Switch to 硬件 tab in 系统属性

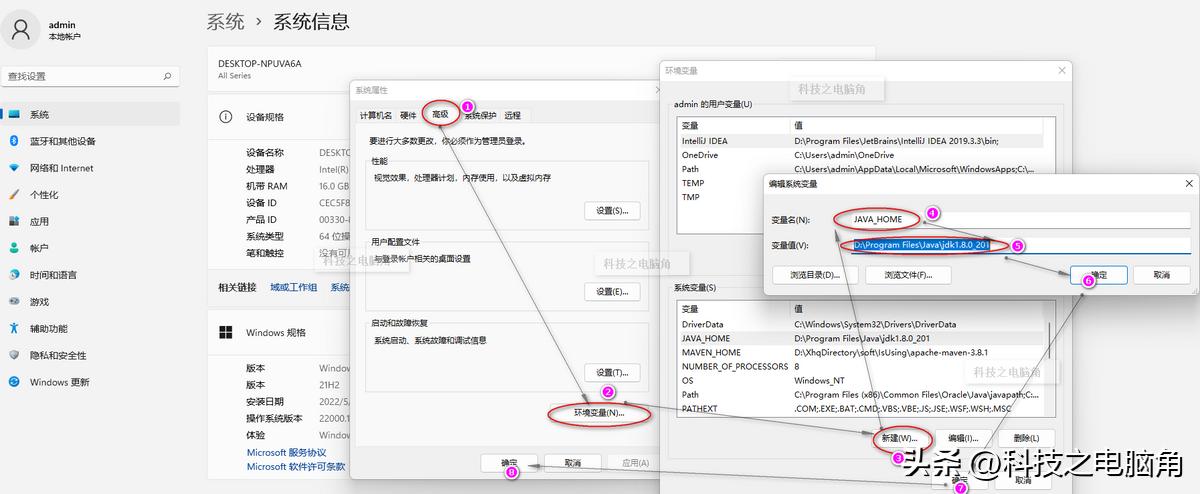click(408, 115)
